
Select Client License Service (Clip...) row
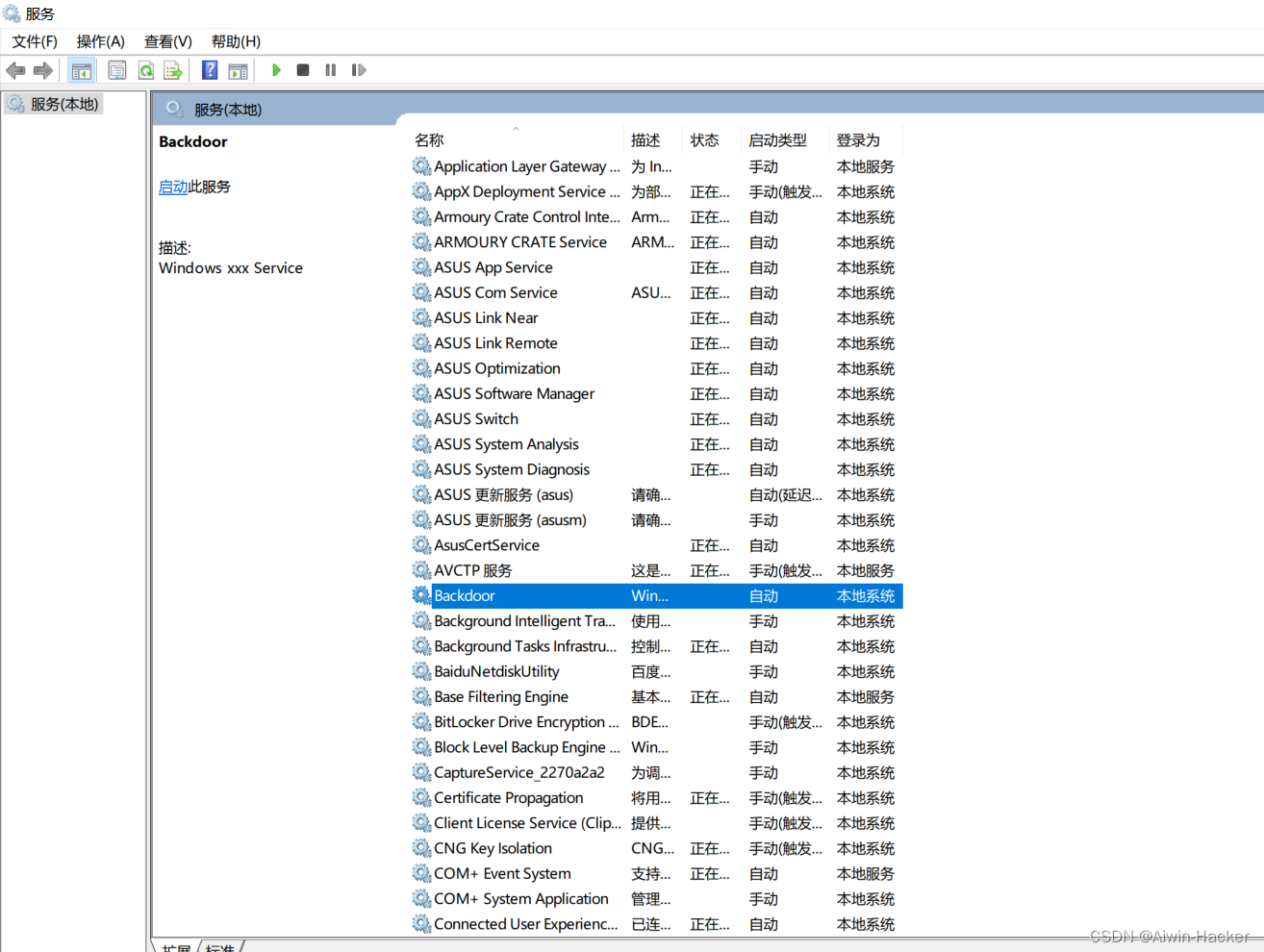(657, 823)
